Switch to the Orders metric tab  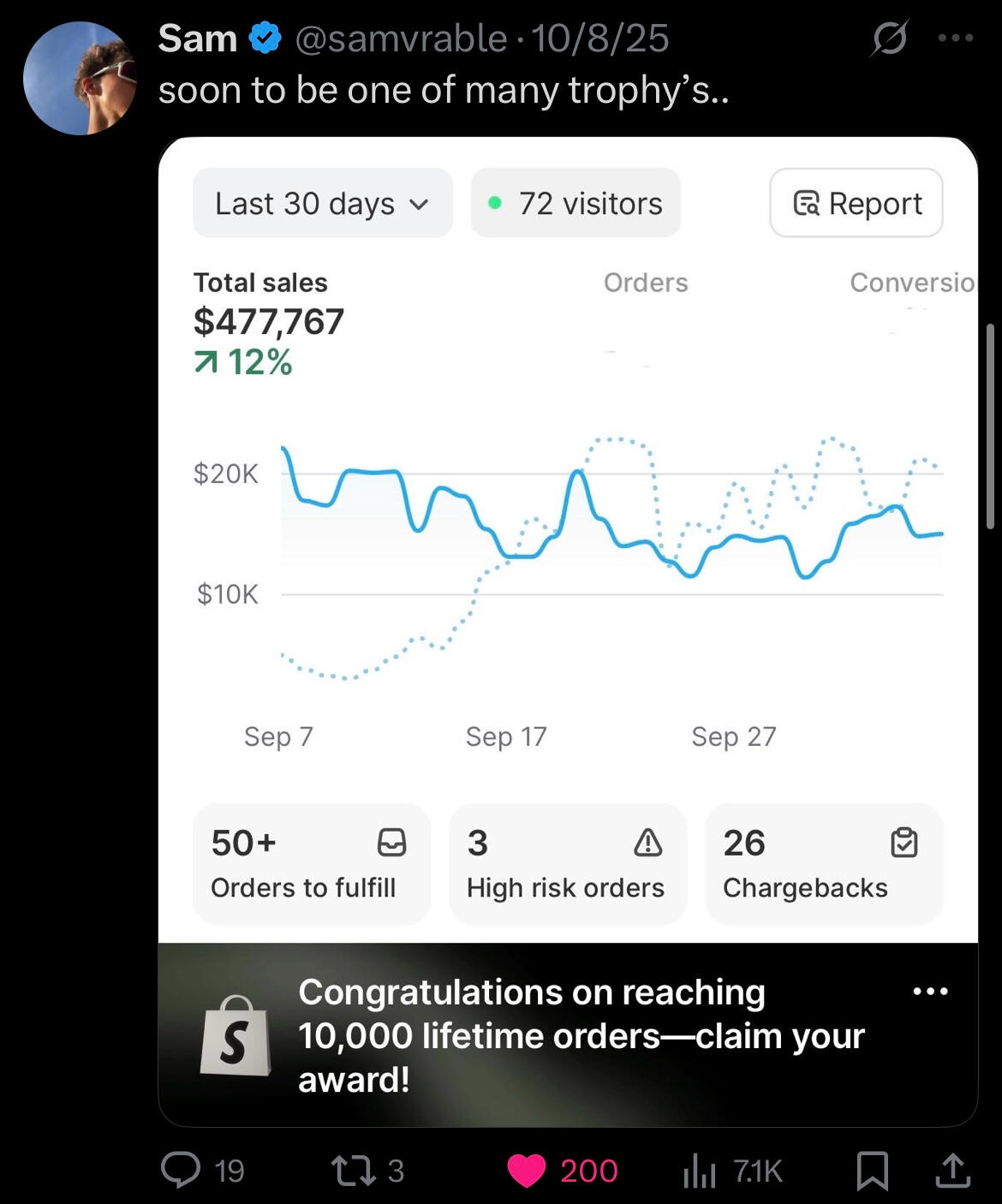[646, 283]
